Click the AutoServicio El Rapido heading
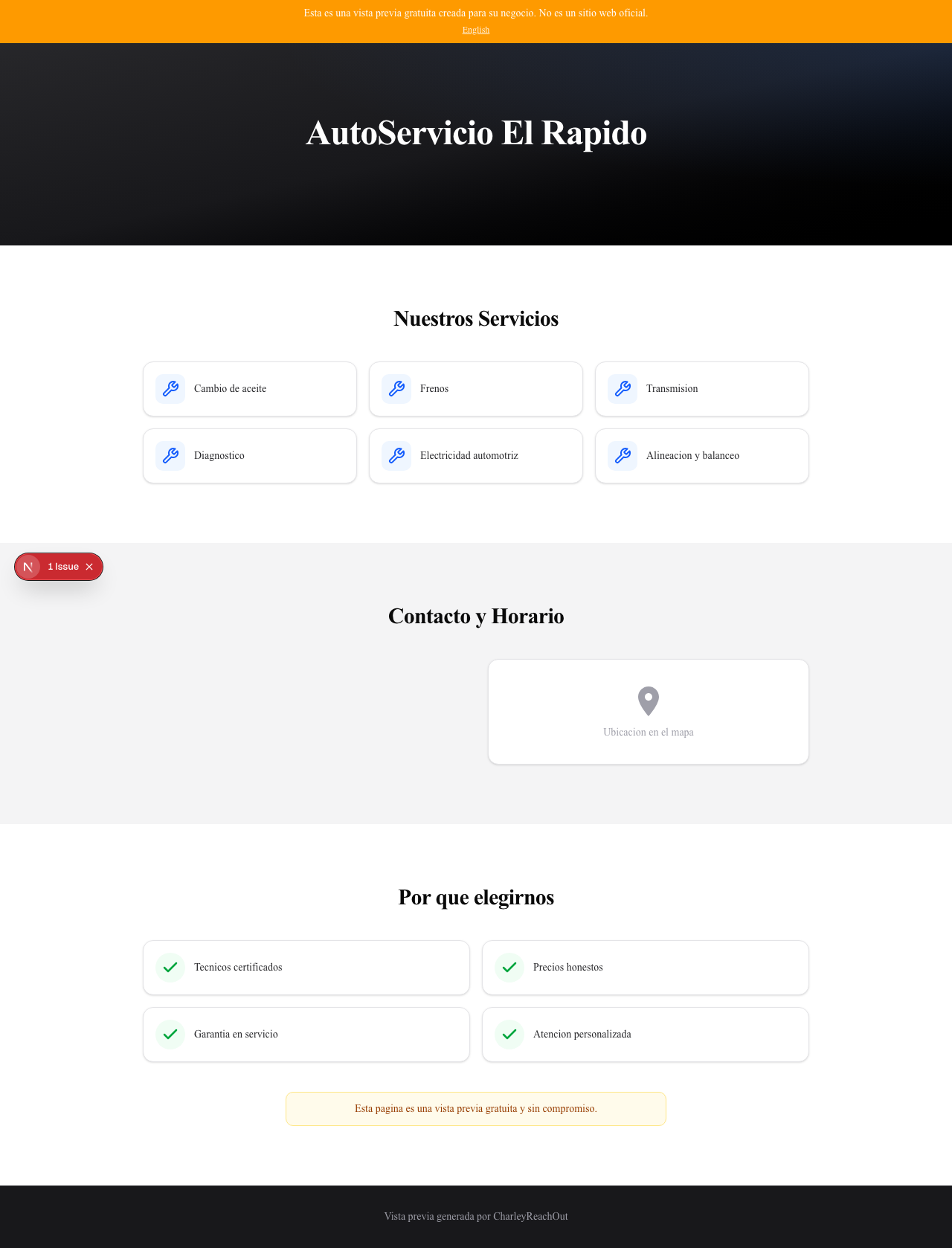 (x=476, y=133)
